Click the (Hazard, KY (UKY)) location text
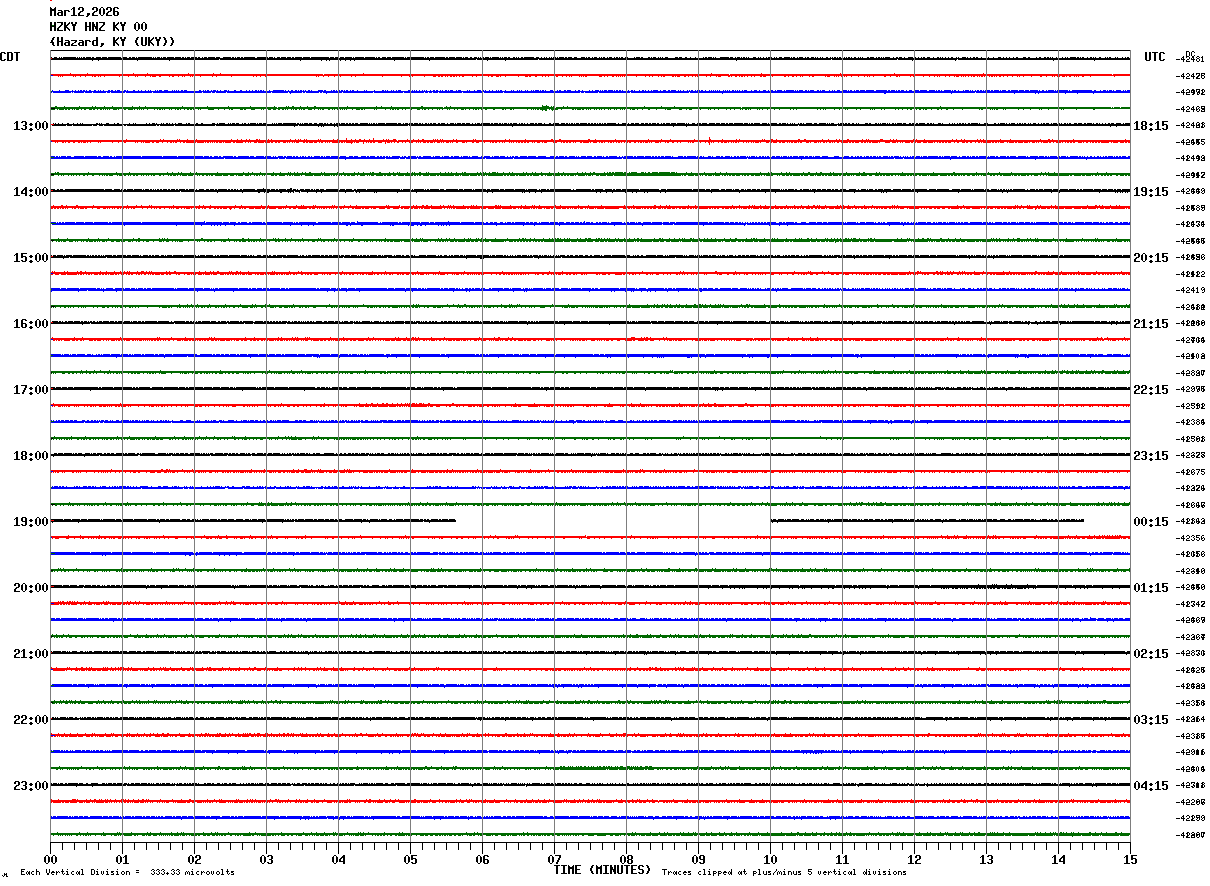 [x=112, y=42]
